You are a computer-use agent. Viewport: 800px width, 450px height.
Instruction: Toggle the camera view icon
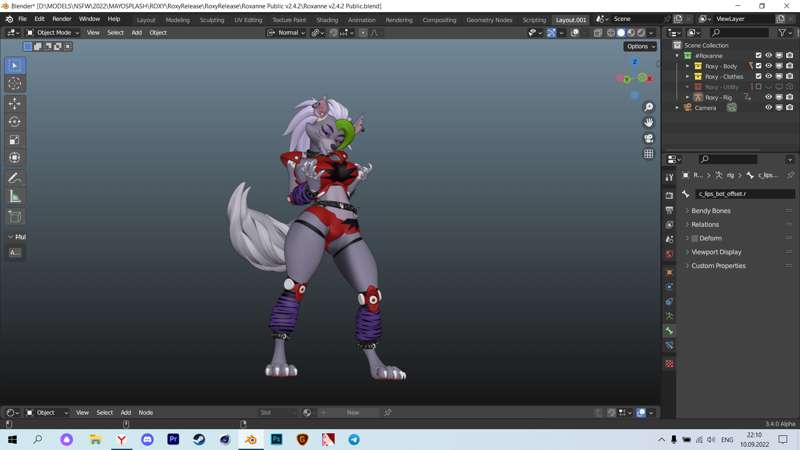[648, 139]
